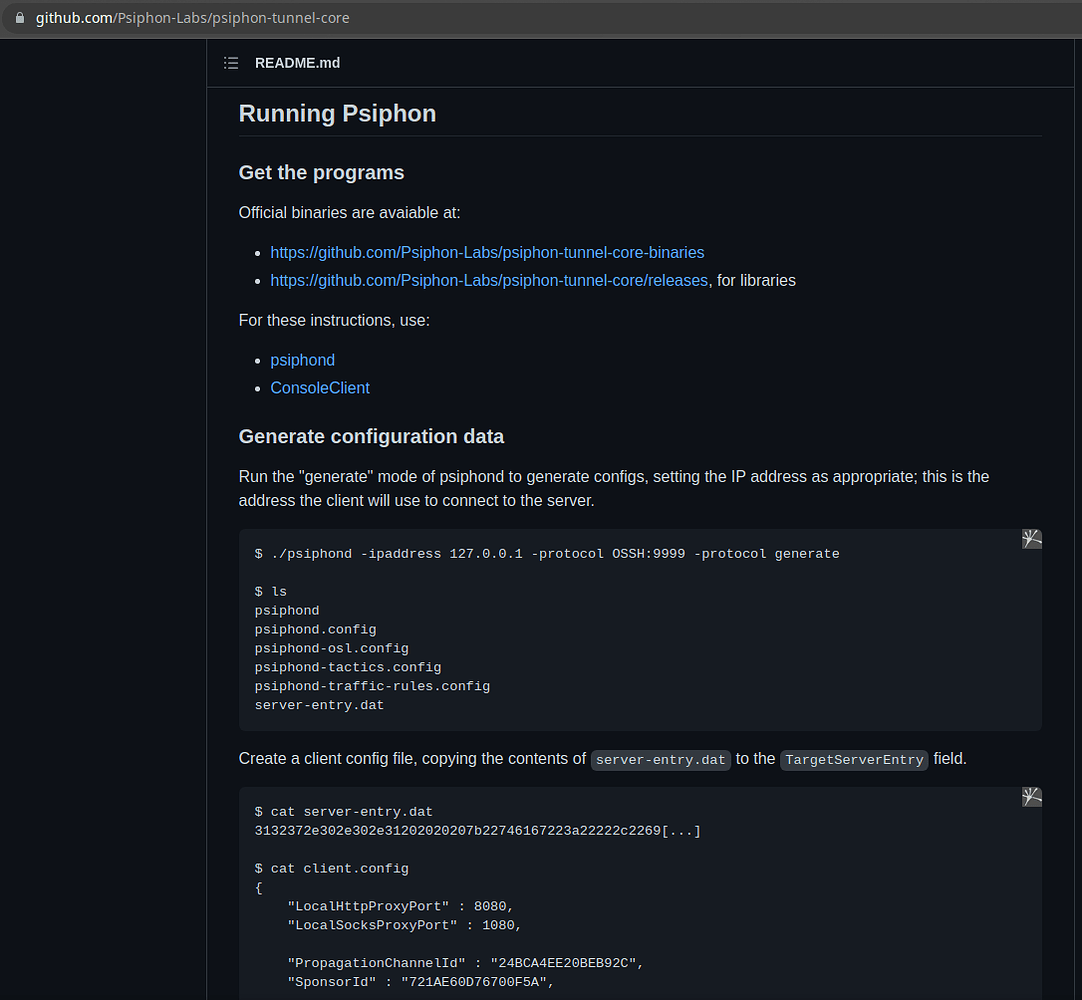The height and width of the screenshot is (1000, 1082).
Task: Follow the psiphond link
Action: (x=302, y=360)
